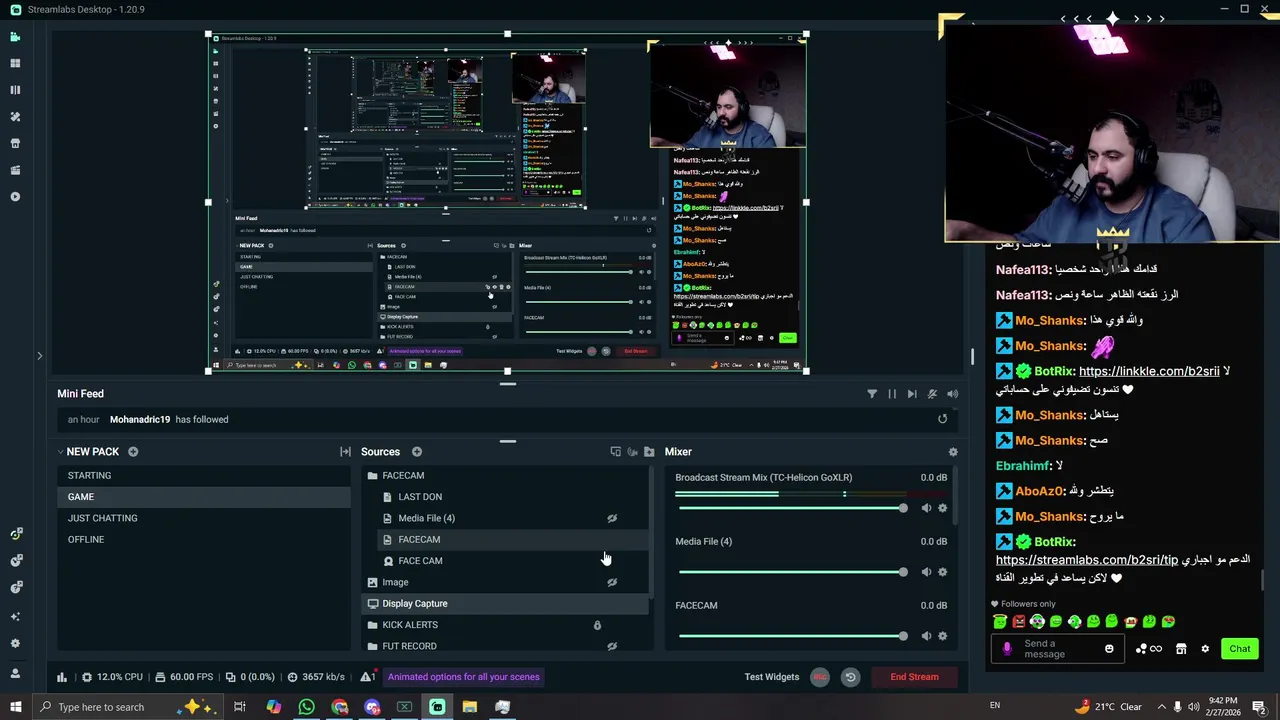The height and width of the screenshot is (720, 1280).
Task: Skip to next alert in Mini Feed
Action: click(912, 394)
